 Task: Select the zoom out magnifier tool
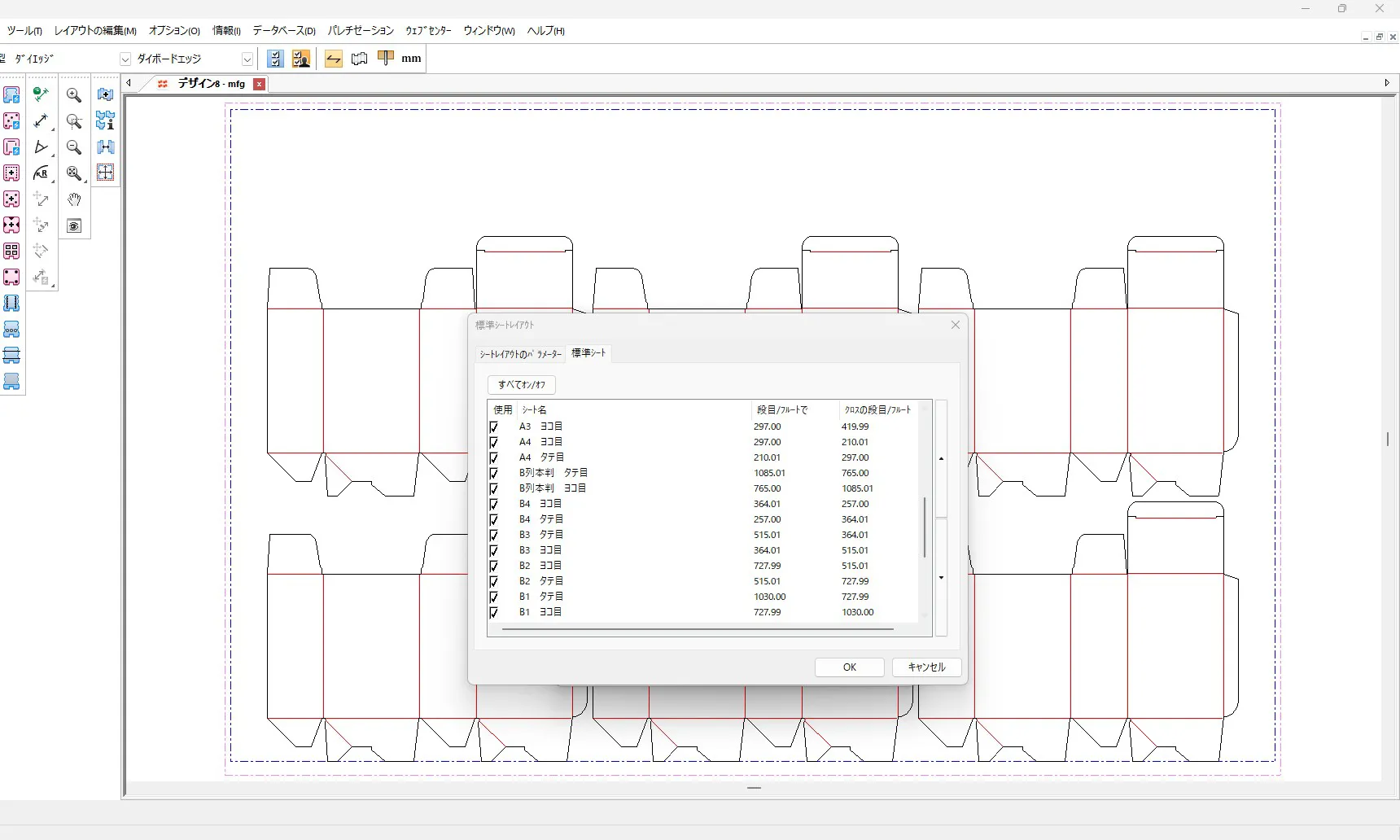tap(74, 147)
